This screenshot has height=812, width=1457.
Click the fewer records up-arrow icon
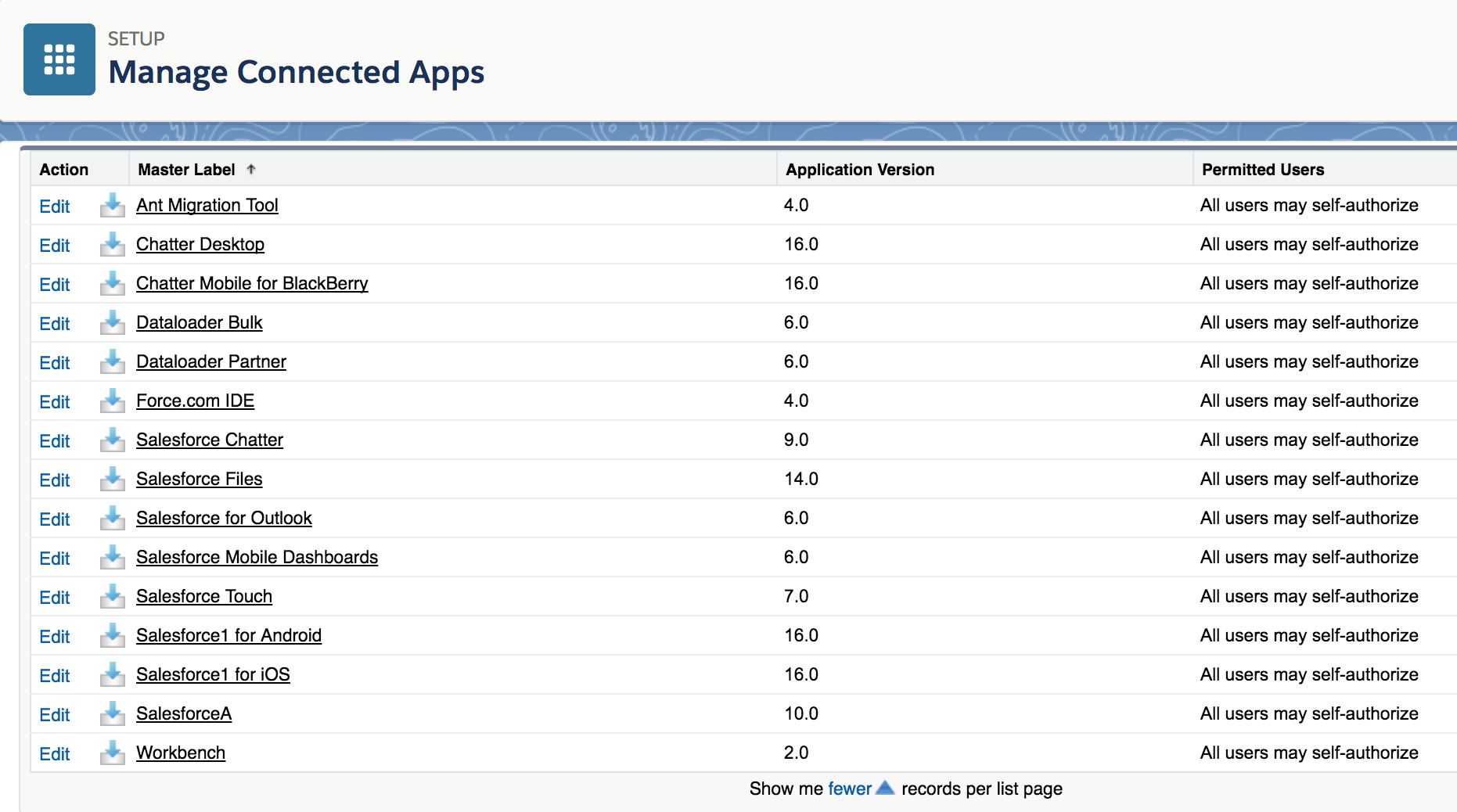click(885, 788)
